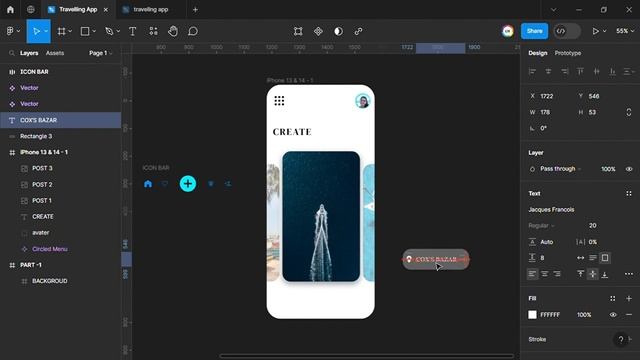
Task: Add a new fill with plus
Action: click(x=629, y=298)
